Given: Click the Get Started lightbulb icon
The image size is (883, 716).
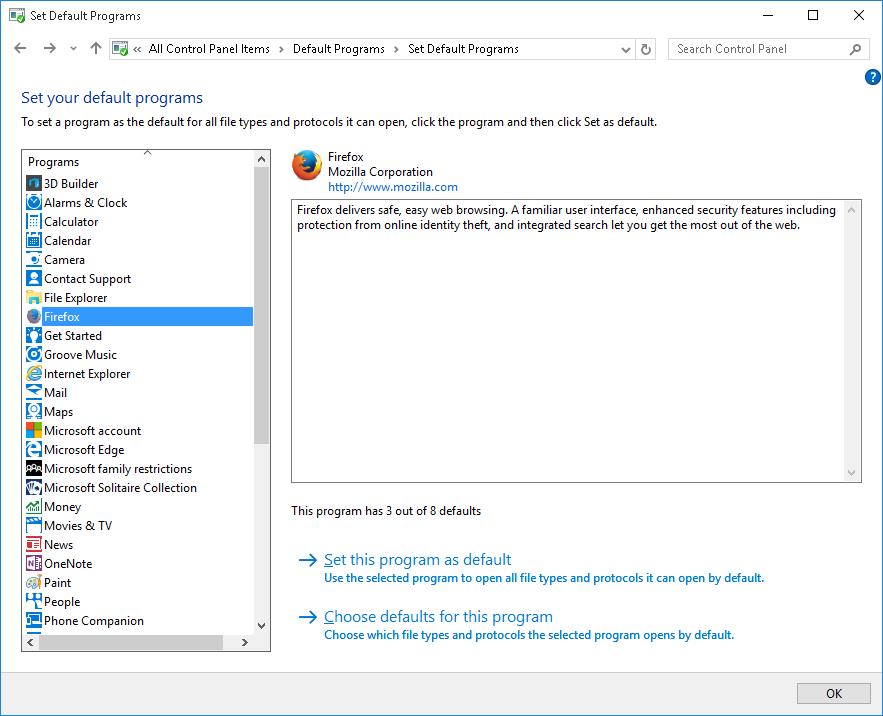Looking at the screenshot, I should coord(34,336).
